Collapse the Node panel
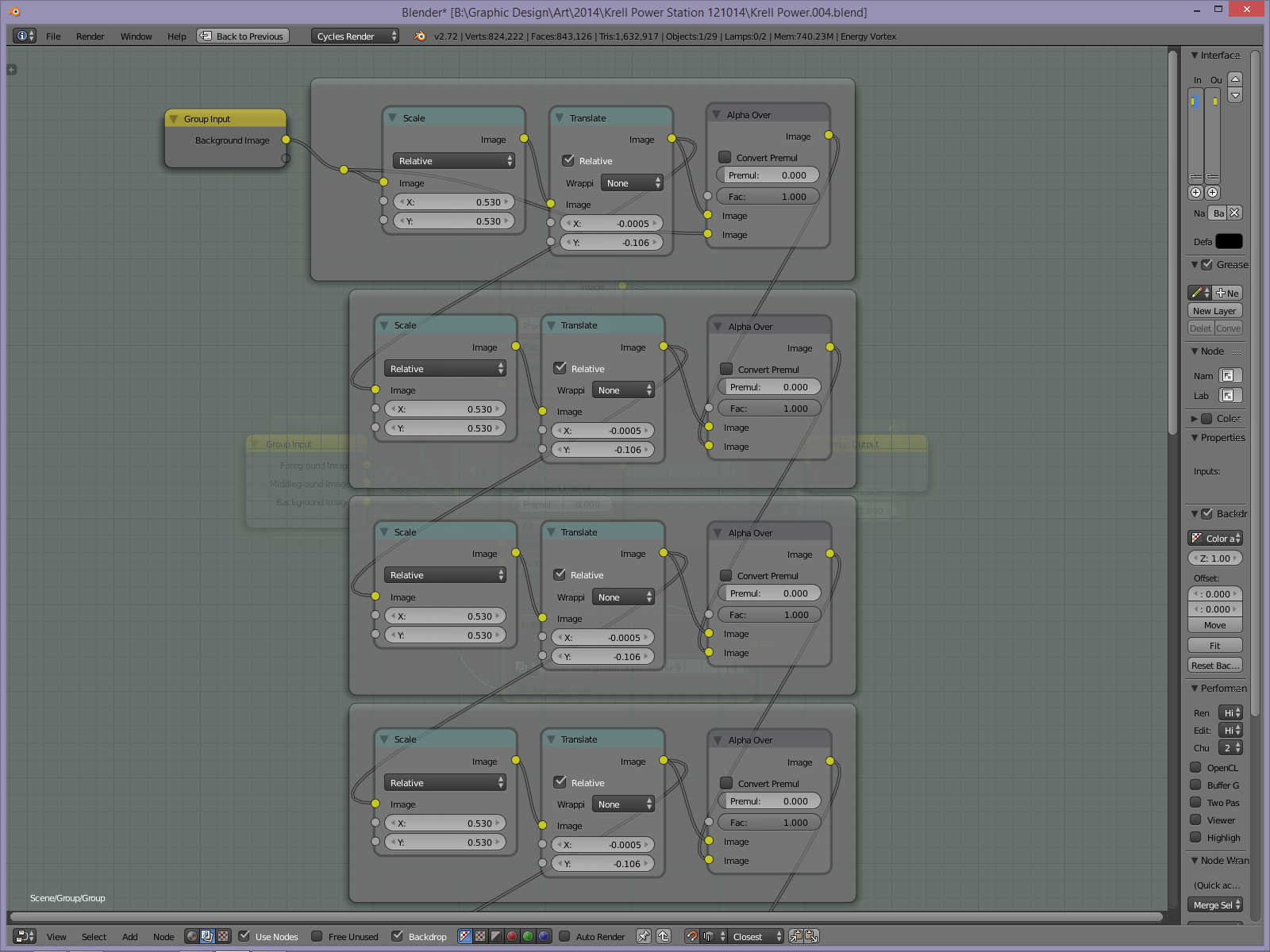This screenshot has height=952, width=1270. [x=1194, y=351]
